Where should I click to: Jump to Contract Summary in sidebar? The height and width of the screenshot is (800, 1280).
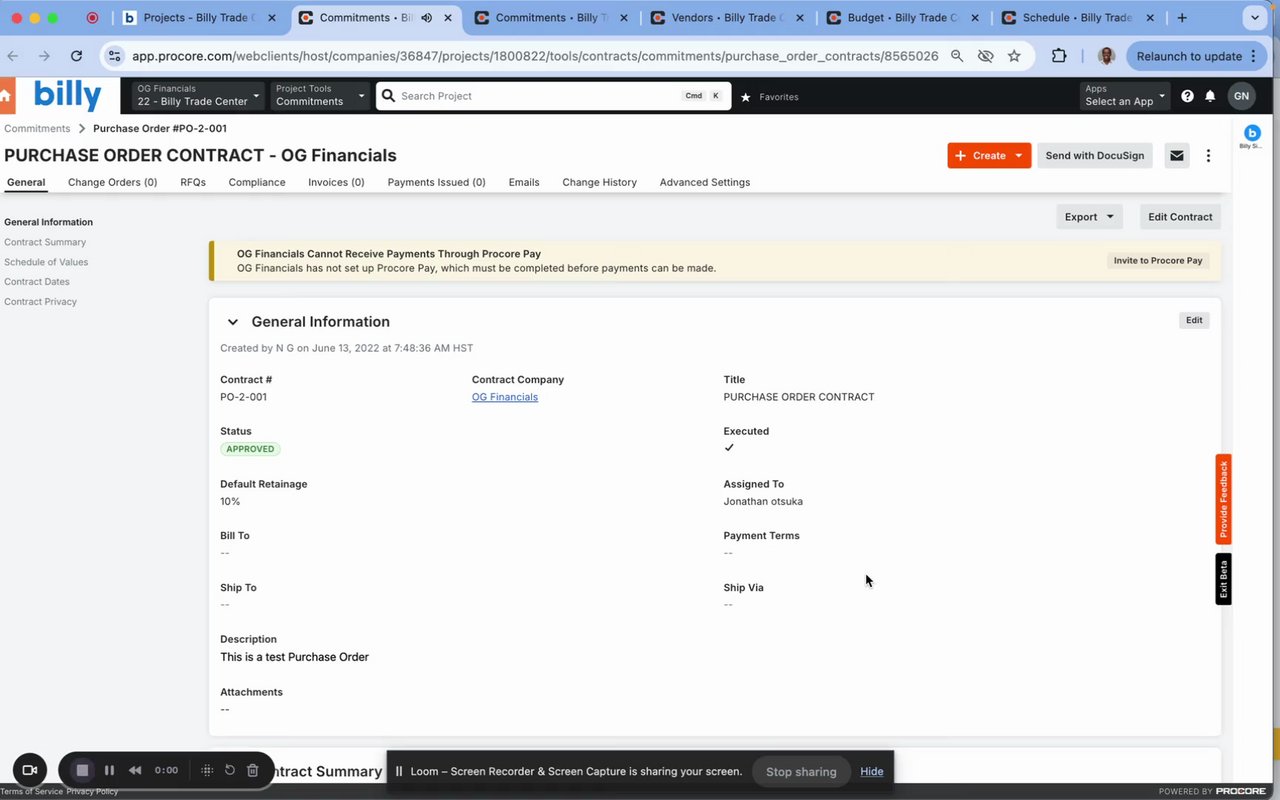click(45, 242)
